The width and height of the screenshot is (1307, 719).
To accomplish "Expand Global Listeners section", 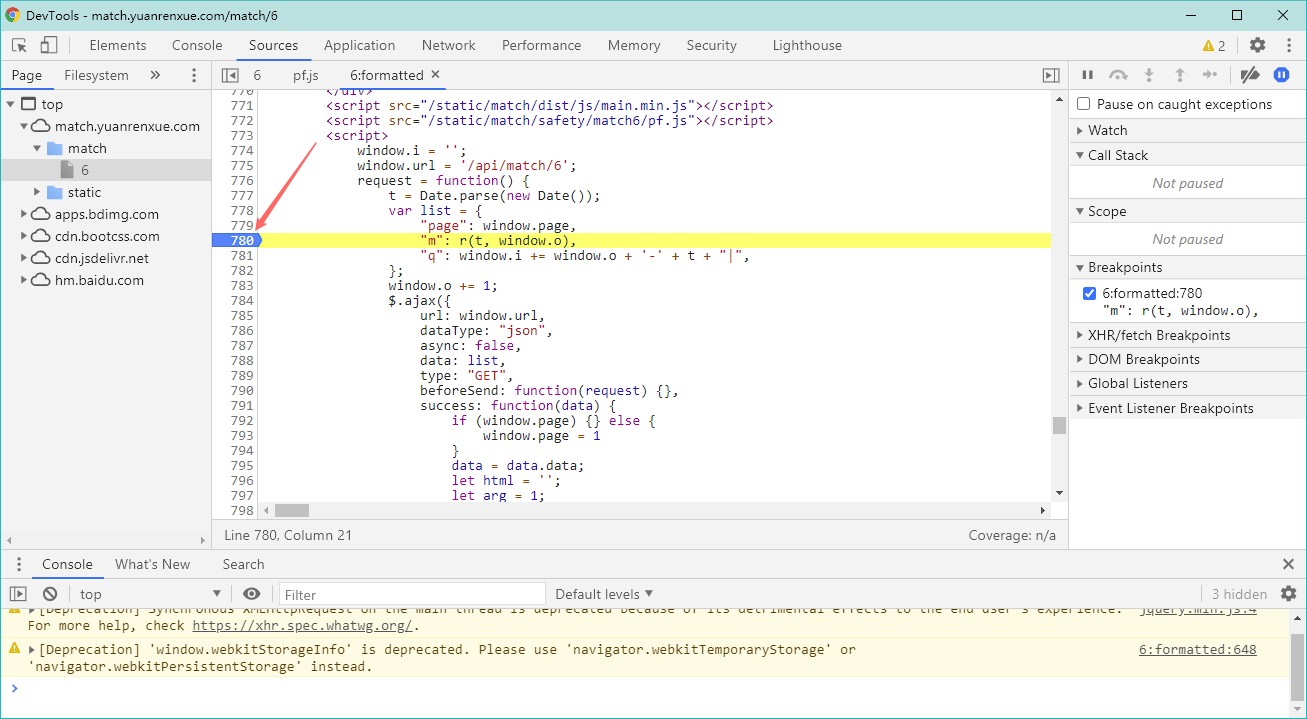I will [1188, 383].
